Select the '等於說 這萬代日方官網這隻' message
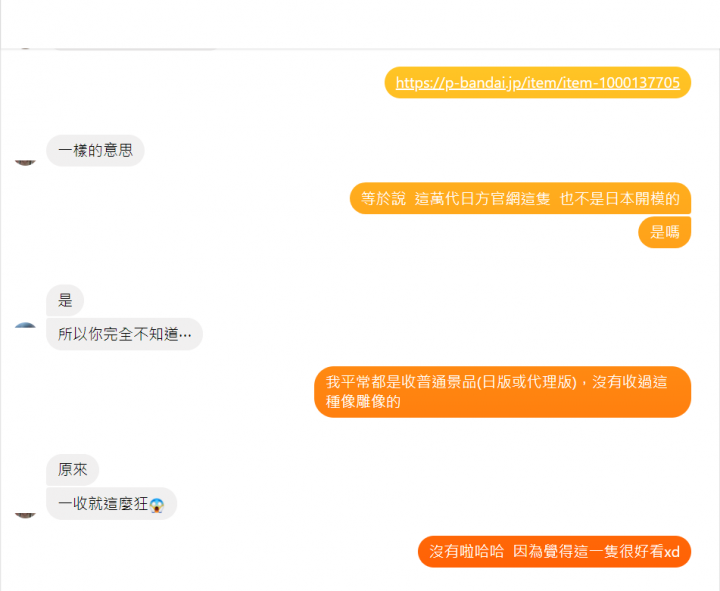The image size is (720, 591). click(520, 198)
